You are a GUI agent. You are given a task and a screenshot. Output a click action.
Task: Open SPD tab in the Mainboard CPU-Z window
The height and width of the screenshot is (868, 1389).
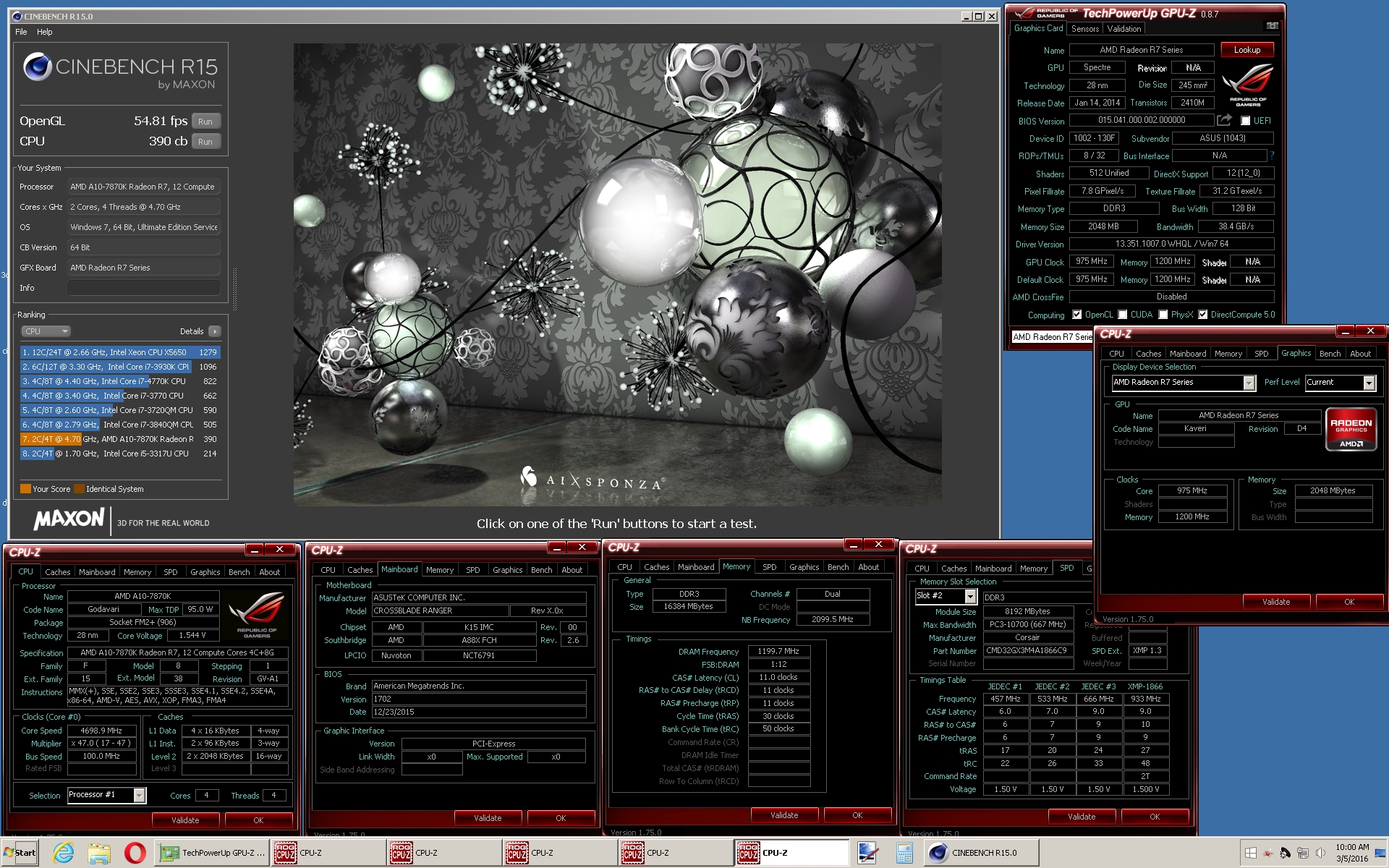(473, 570)
